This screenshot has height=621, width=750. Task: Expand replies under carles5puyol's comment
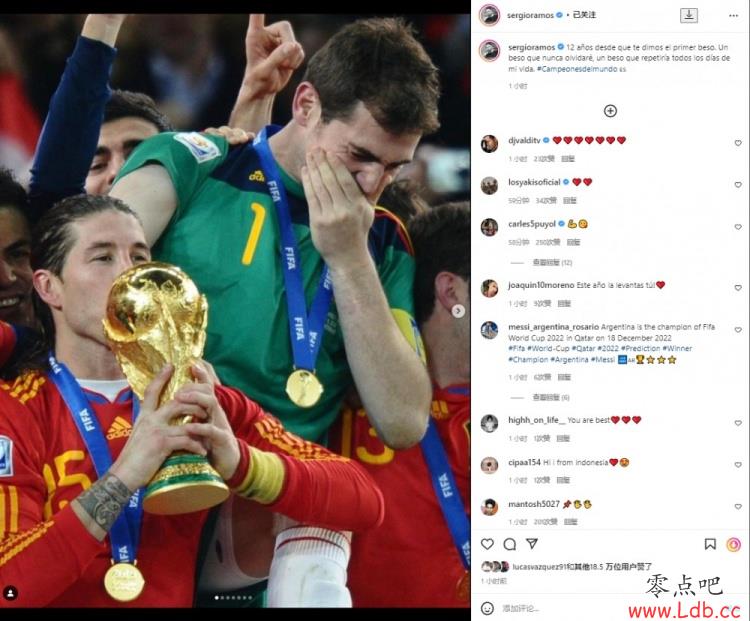[552, 263]
